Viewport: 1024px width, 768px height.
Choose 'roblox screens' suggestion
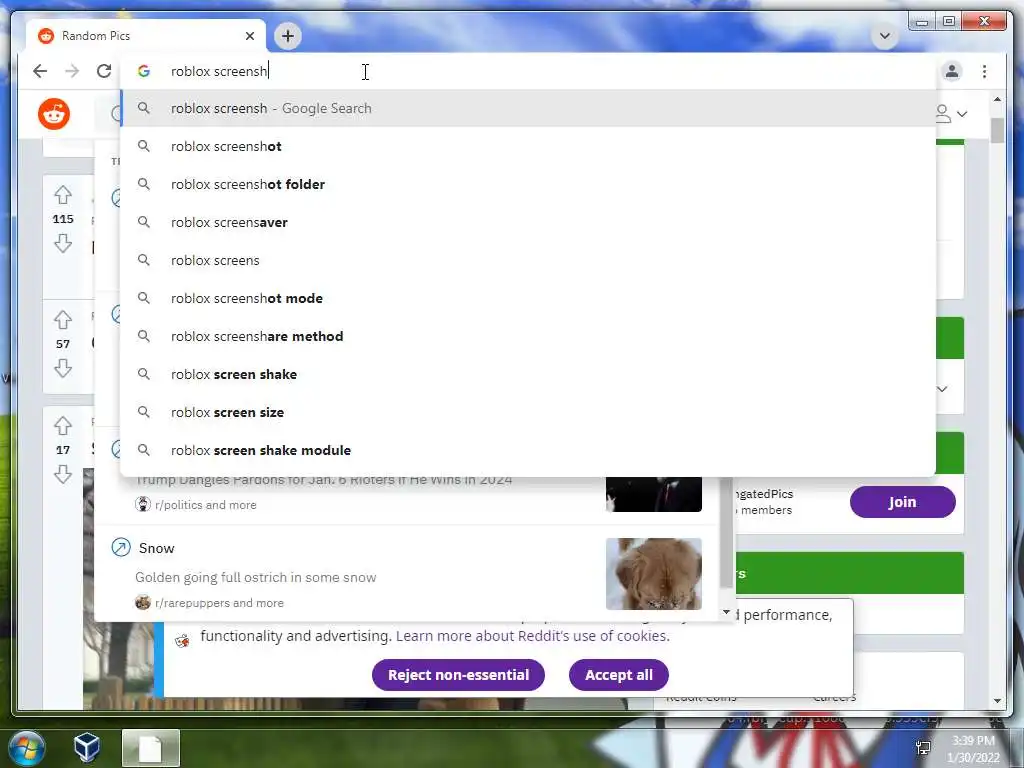point(528,260)
